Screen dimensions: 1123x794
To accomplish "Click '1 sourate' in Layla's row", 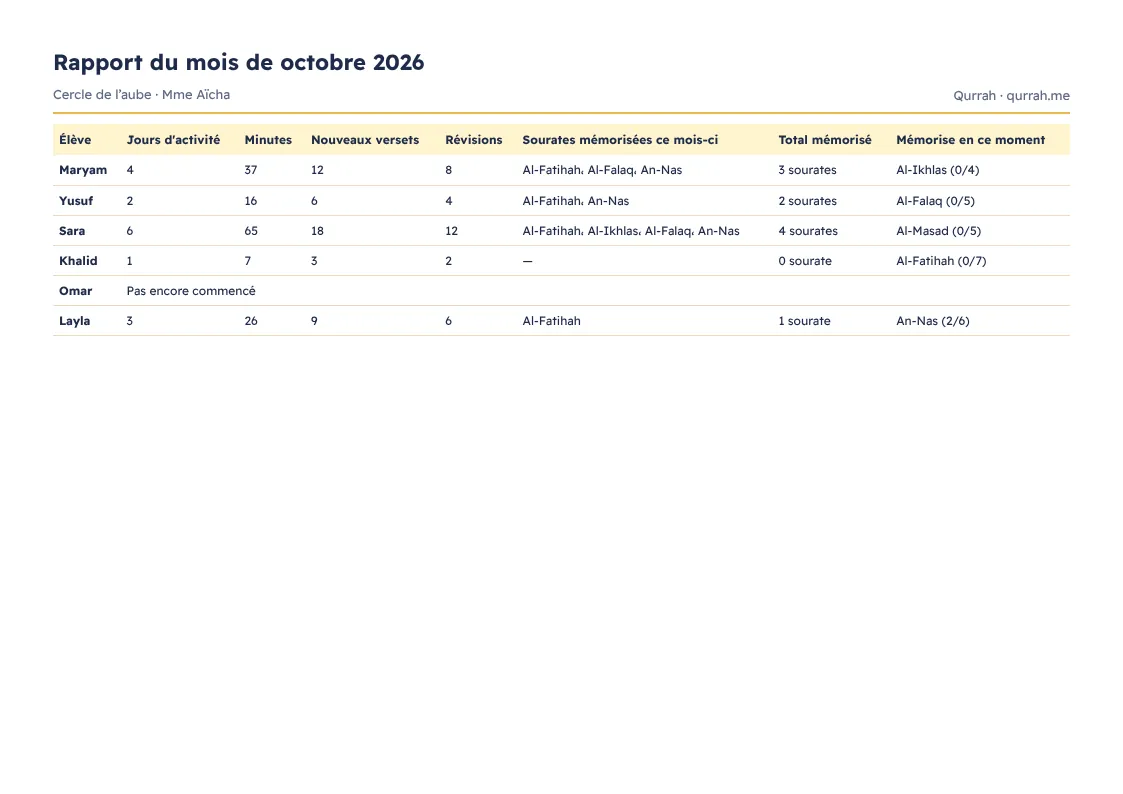I will click(804, 321).
